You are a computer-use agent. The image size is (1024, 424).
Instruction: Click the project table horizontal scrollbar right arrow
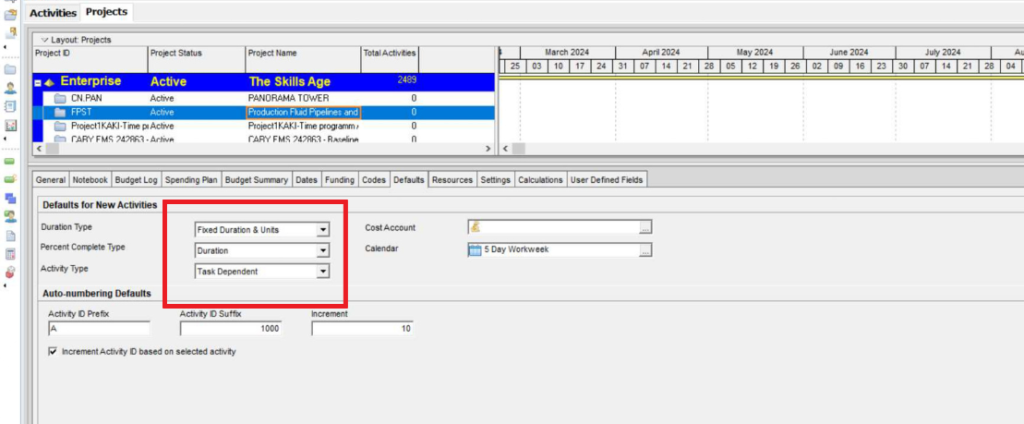click(x=488, y=149)
